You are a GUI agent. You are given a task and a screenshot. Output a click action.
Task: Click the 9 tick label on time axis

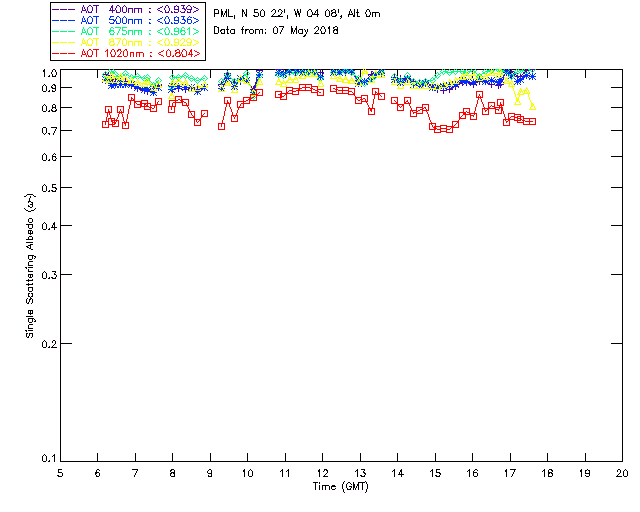210,473
